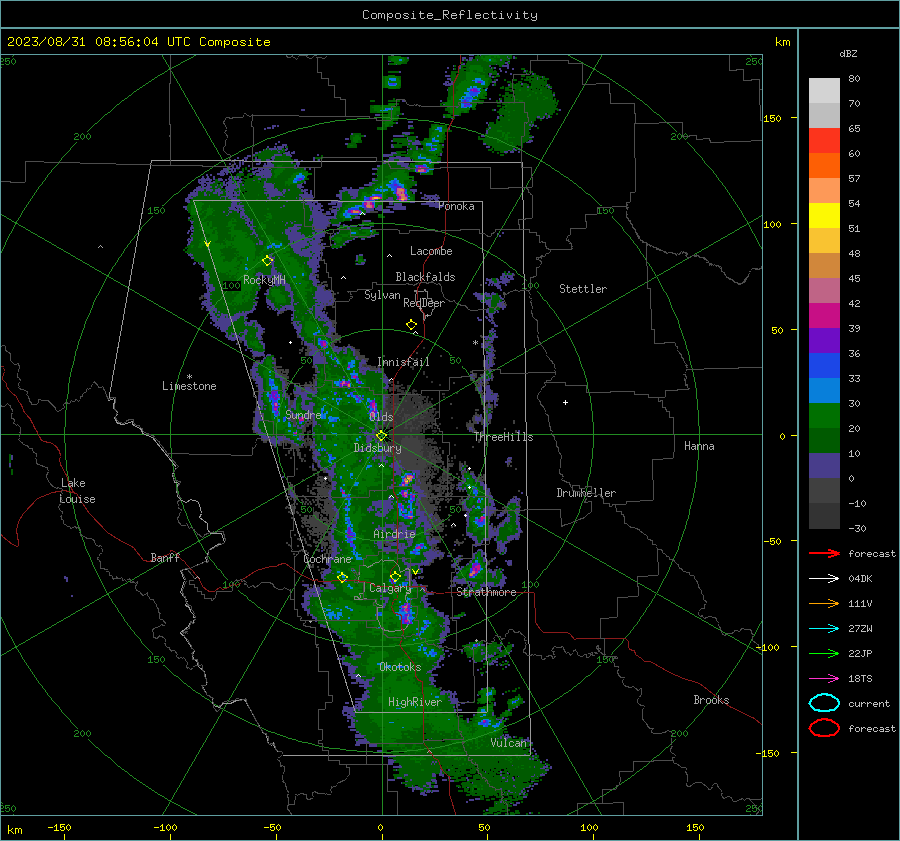Click the red forecast arrow in legend

824,553
